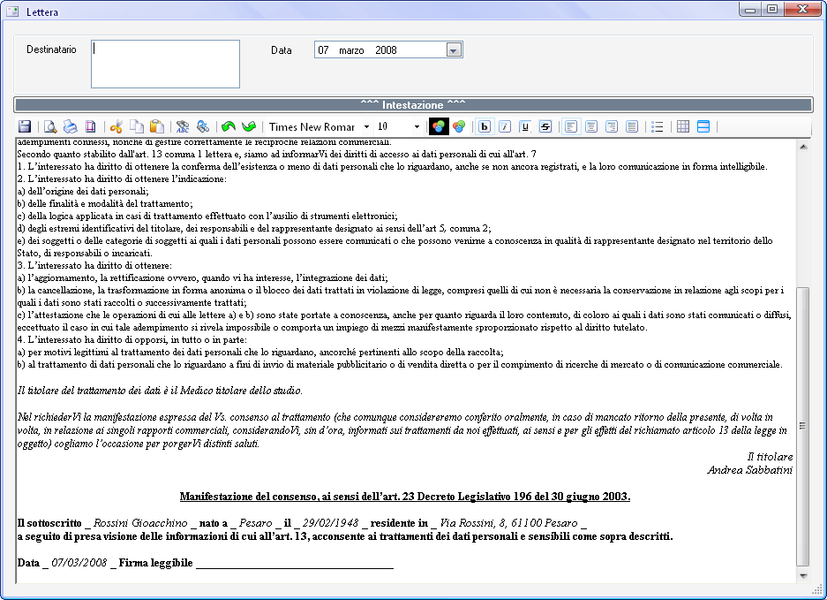This screenshot has width=827, height=600.
Task: Cut selected text with scissors icon
Action: (116, 127)
